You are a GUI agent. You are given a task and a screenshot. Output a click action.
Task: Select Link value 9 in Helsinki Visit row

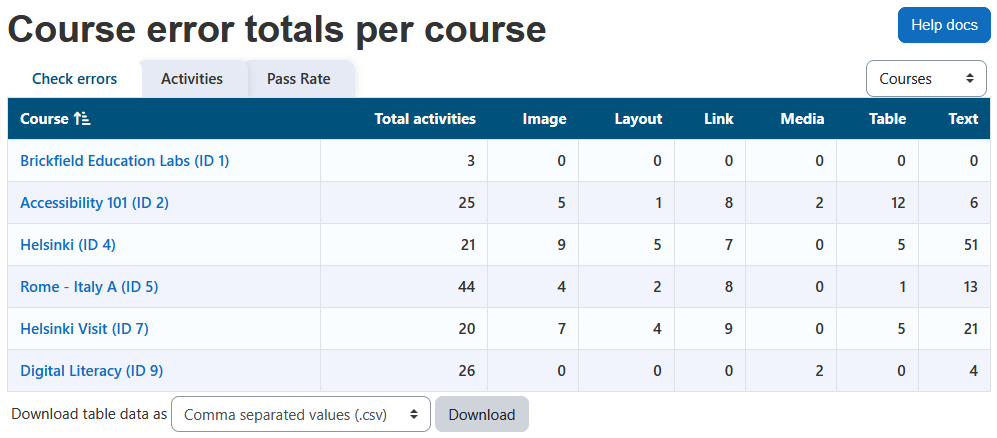click(x=729, y=329)
